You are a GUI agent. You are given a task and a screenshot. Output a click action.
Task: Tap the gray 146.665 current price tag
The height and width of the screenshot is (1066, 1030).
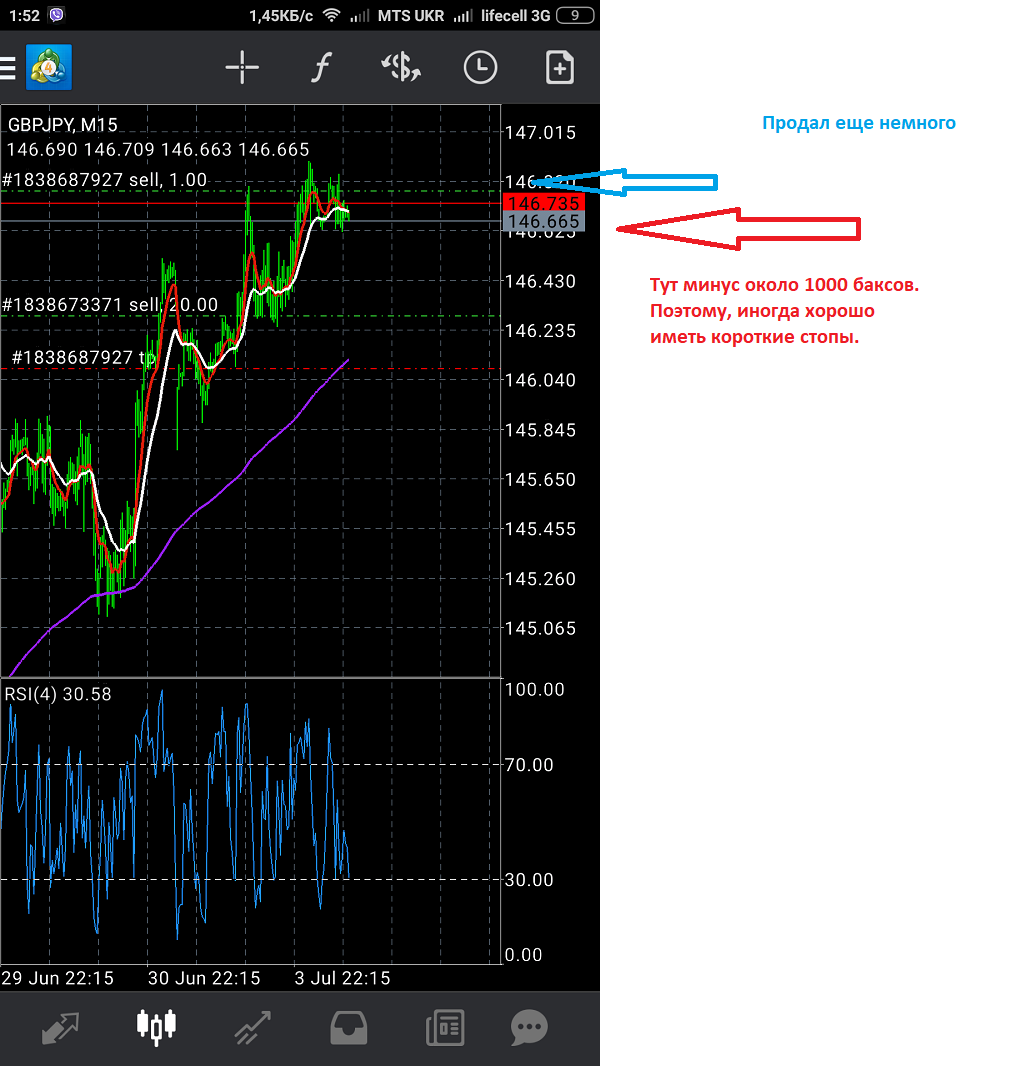[x=543, y=221]
